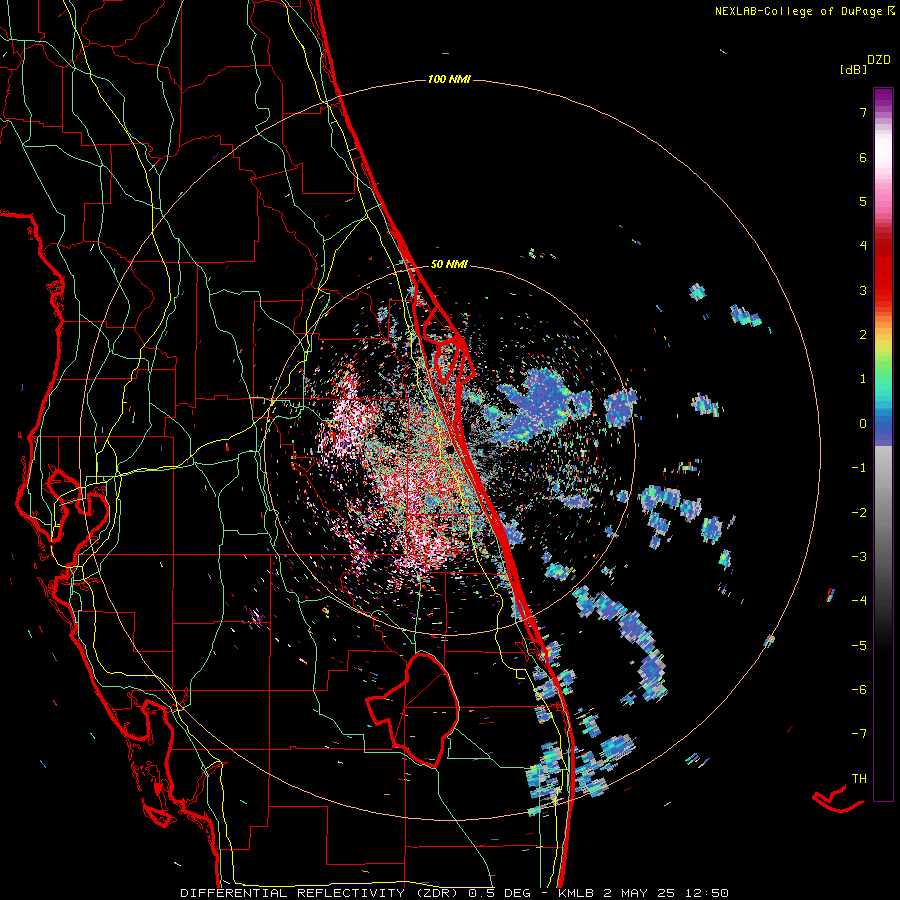This screenshot has width=900, height=900.
Task: Click the NEXLAB-College of DuPage credit text
Action: point(804,11)
